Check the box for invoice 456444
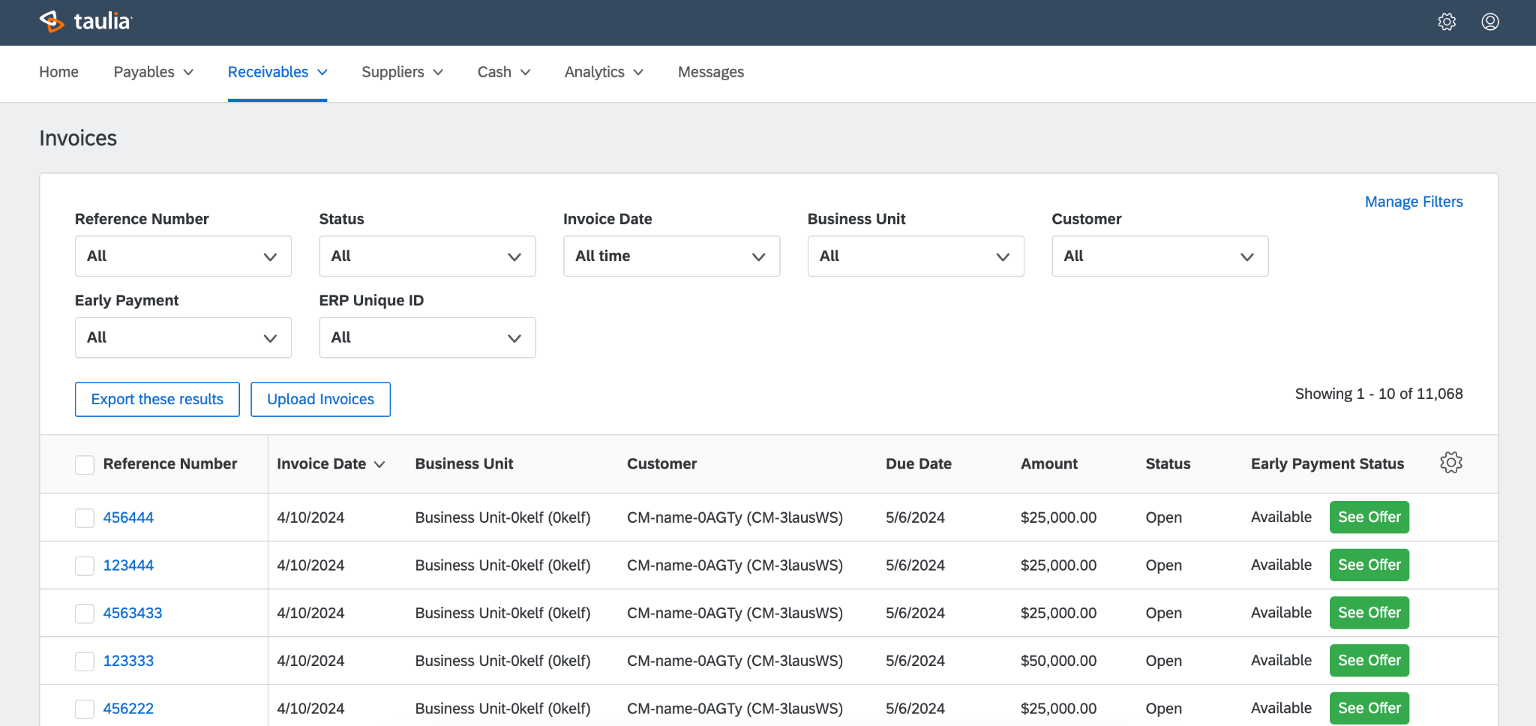The height and width of the screenshot is (726, 1536). coord(85,518)
